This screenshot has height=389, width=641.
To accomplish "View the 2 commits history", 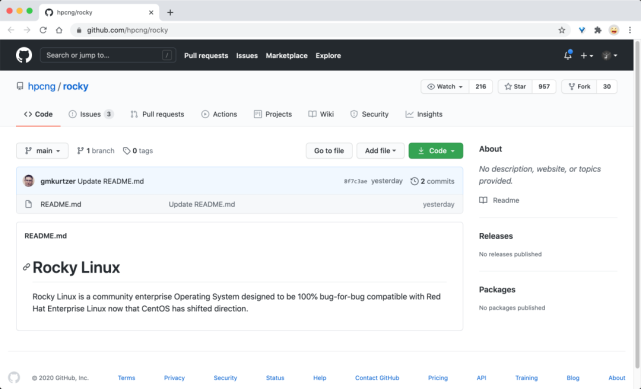I will coord(433,181).
